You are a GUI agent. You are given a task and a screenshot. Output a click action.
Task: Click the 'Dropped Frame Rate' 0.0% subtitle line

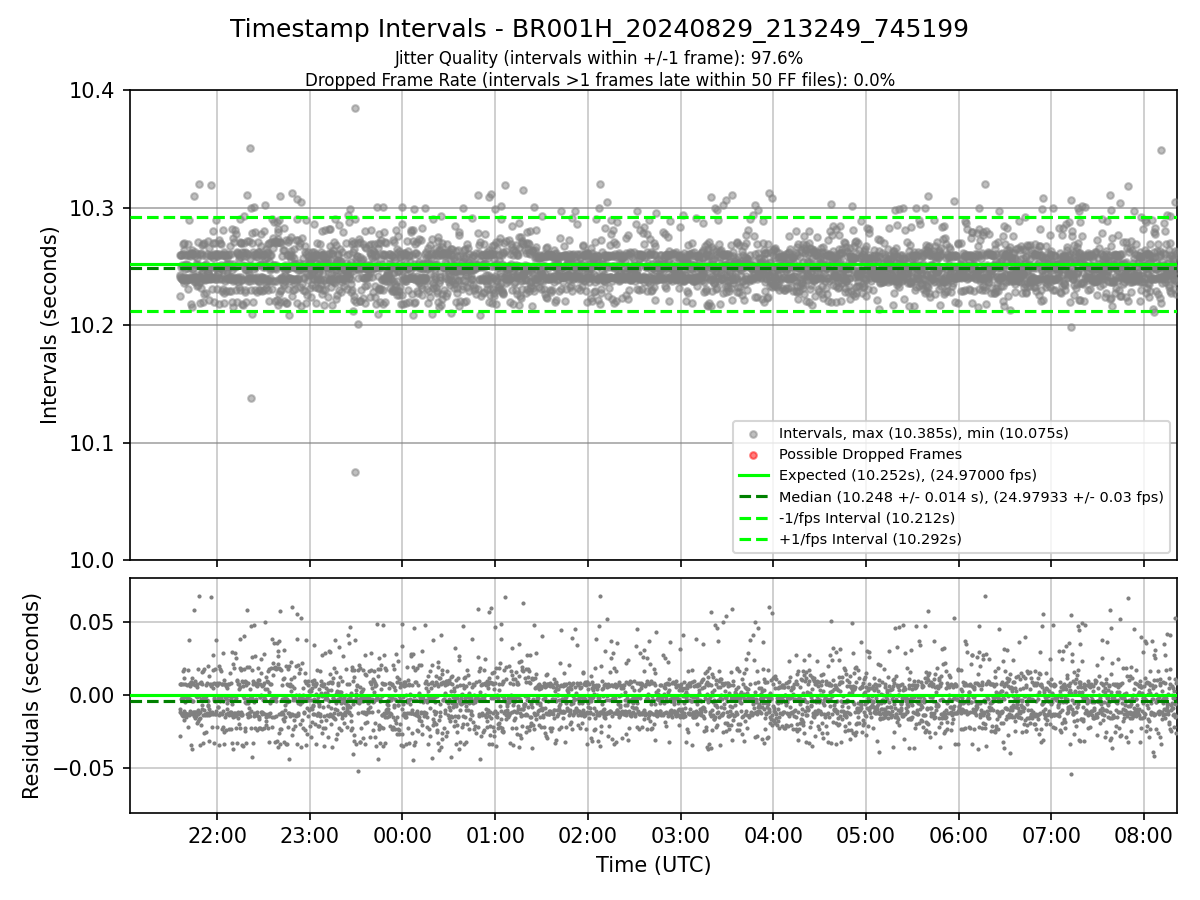(599, 80)
